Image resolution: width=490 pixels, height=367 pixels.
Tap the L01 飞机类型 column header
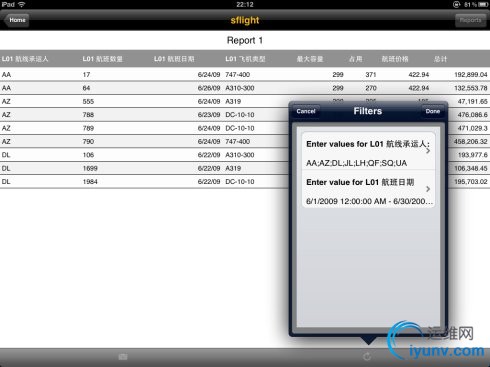tap(245, 59)
